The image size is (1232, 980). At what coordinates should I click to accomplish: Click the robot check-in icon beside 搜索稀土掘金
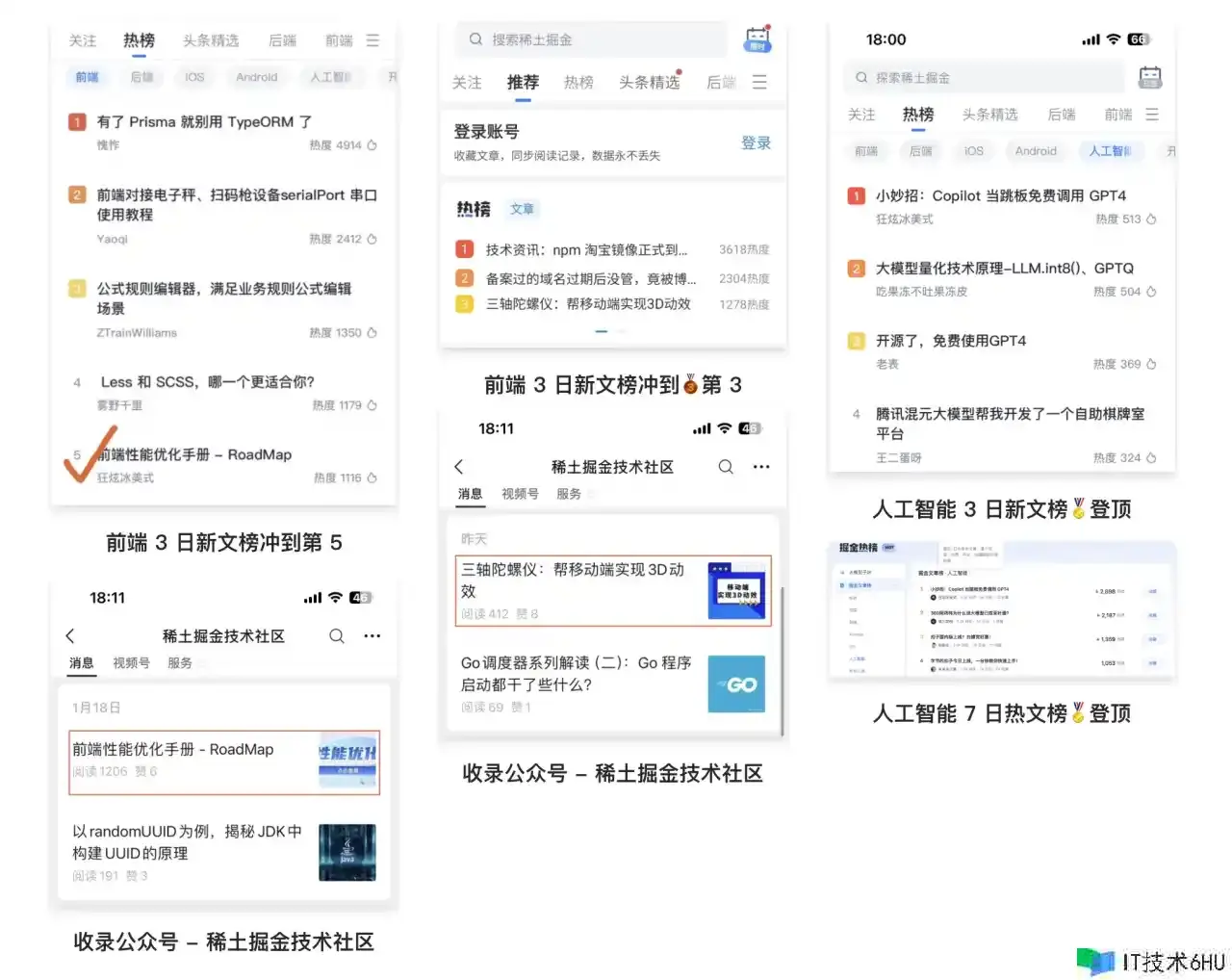757,40
